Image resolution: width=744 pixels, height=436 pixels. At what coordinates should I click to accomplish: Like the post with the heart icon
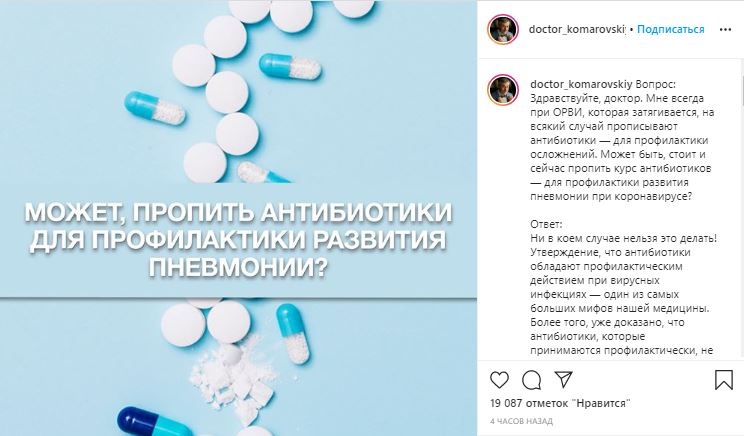pyautogui.click(x=499, y=380)
